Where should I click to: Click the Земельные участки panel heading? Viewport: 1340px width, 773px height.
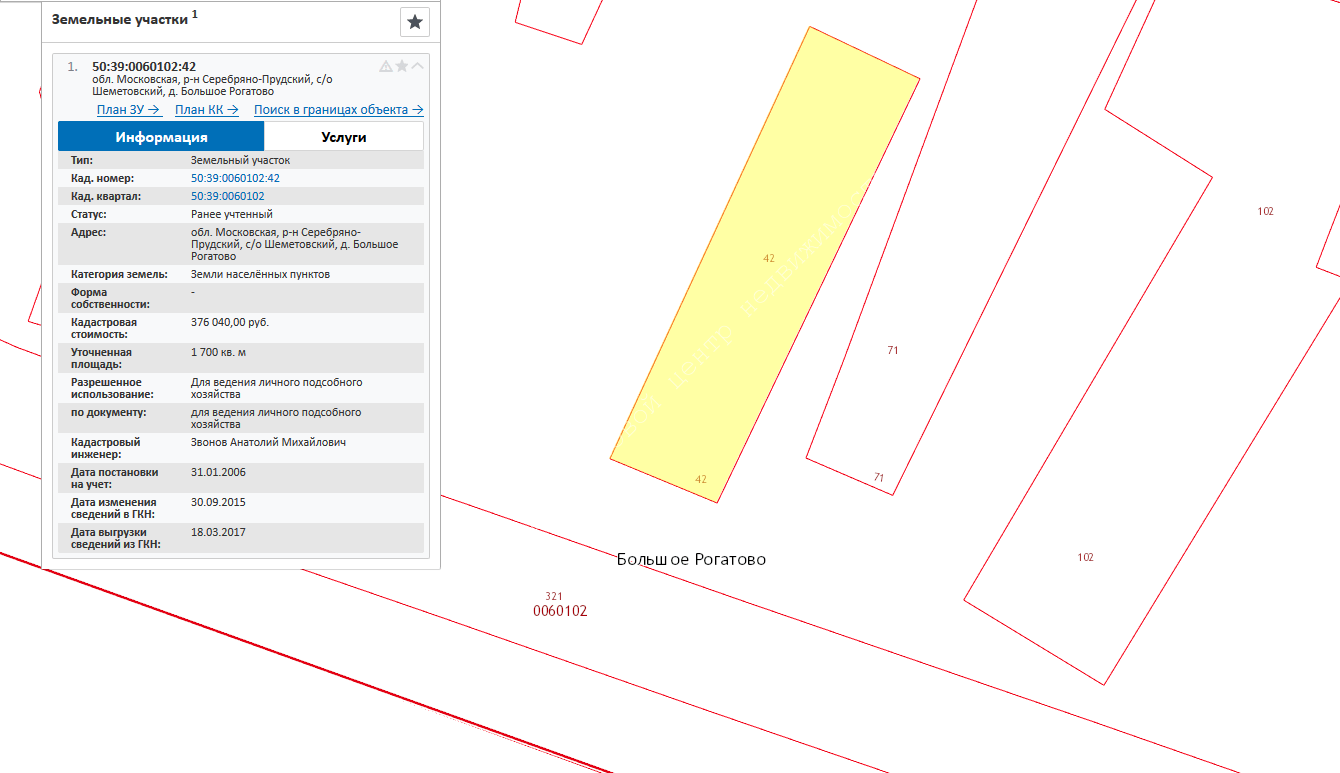click(x=120, y=19)
